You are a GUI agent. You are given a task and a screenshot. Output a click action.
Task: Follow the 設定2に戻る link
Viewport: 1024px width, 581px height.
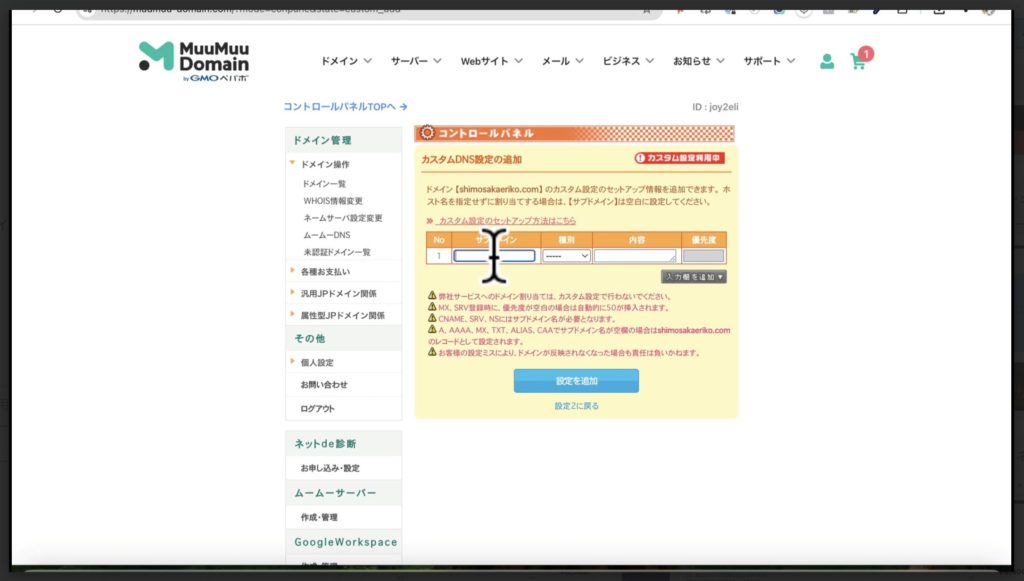[575, 404]
